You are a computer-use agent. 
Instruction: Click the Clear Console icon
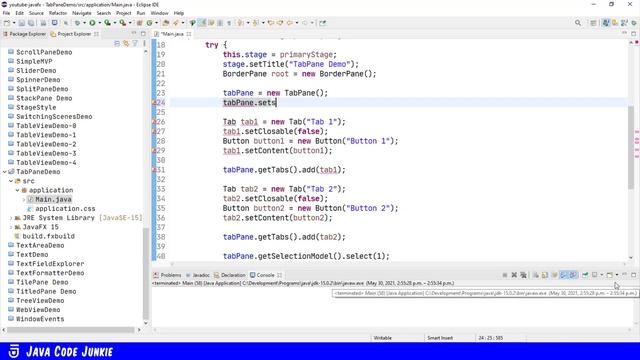536,275
